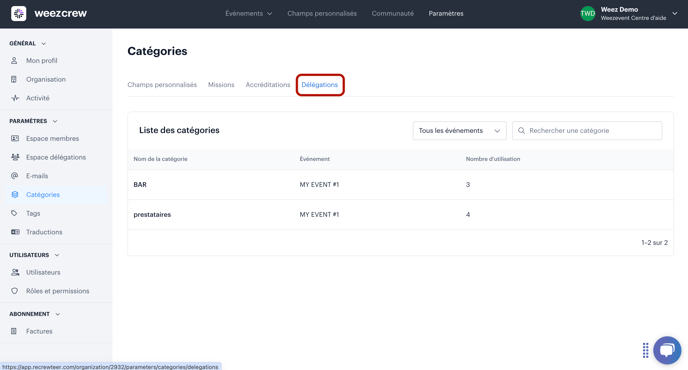Click the Catégories stack icon
Image resolution: width=688 pixels, height=370 pixels.
click(15, 194)
